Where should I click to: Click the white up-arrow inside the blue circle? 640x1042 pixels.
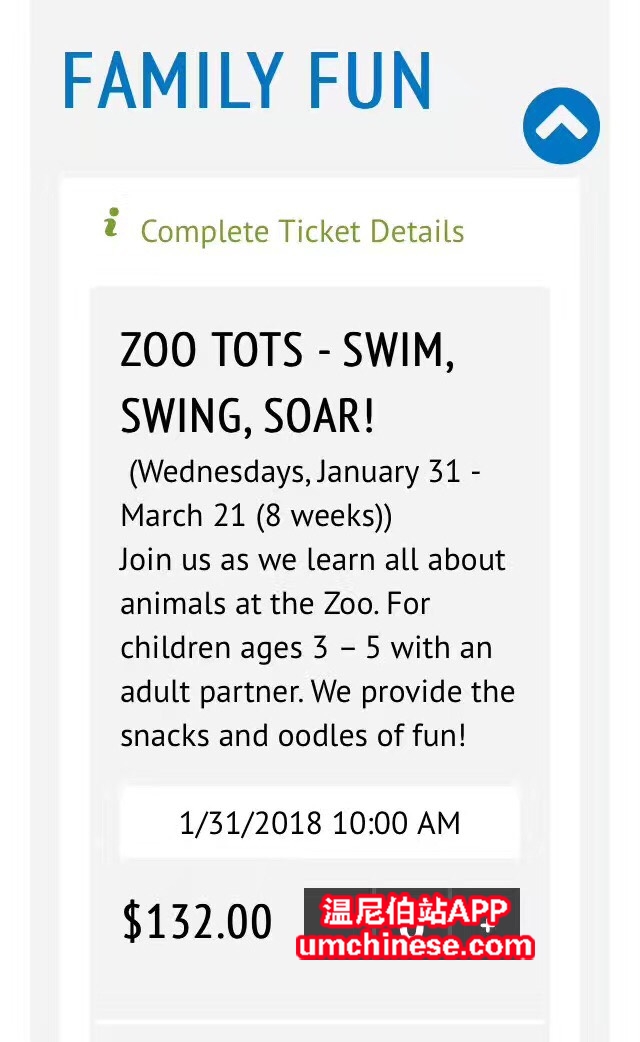(561, 123)
